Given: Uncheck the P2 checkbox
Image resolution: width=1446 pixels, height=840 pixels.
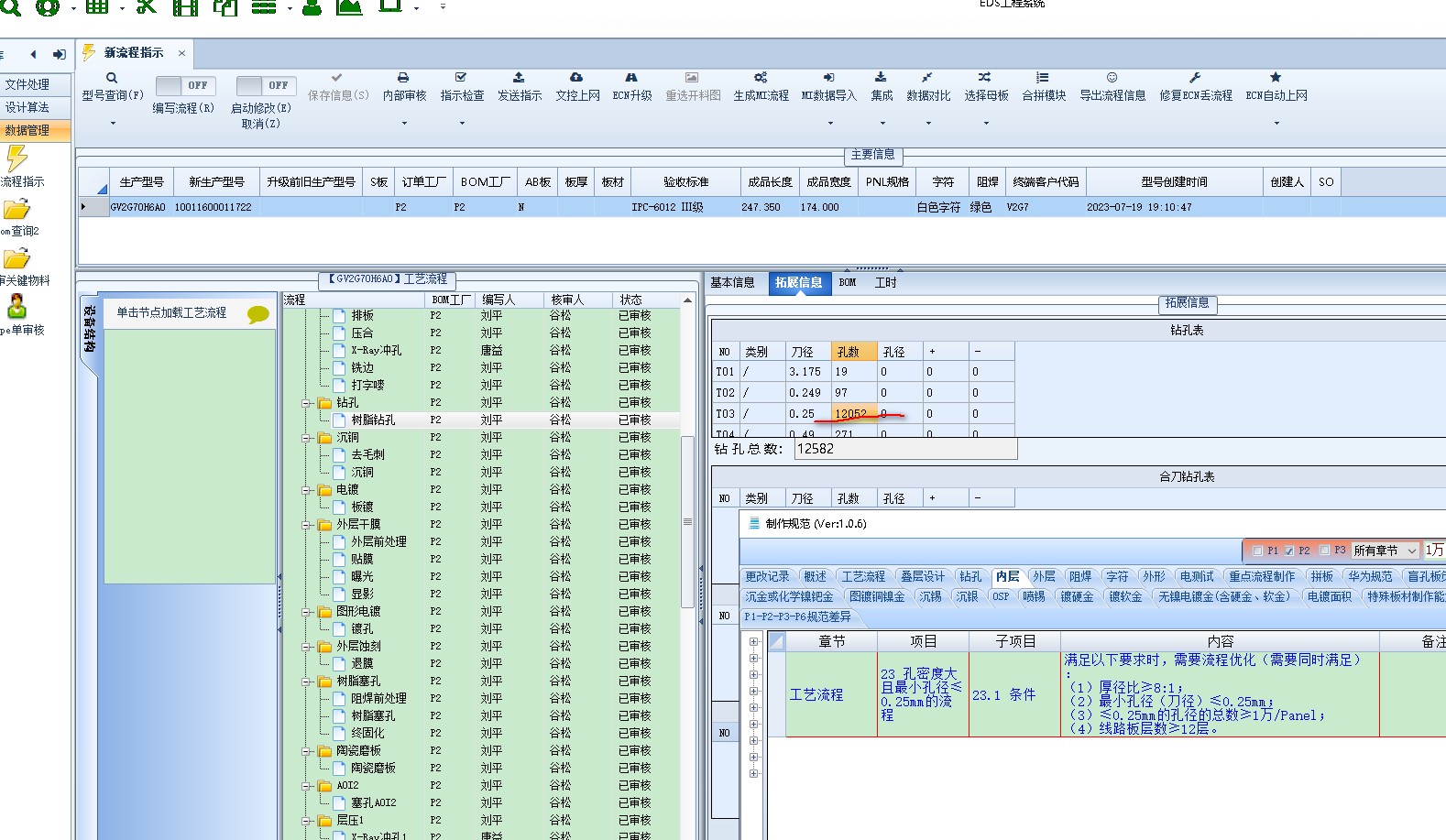Looking at the screenshot, I should pos(1289,551).
